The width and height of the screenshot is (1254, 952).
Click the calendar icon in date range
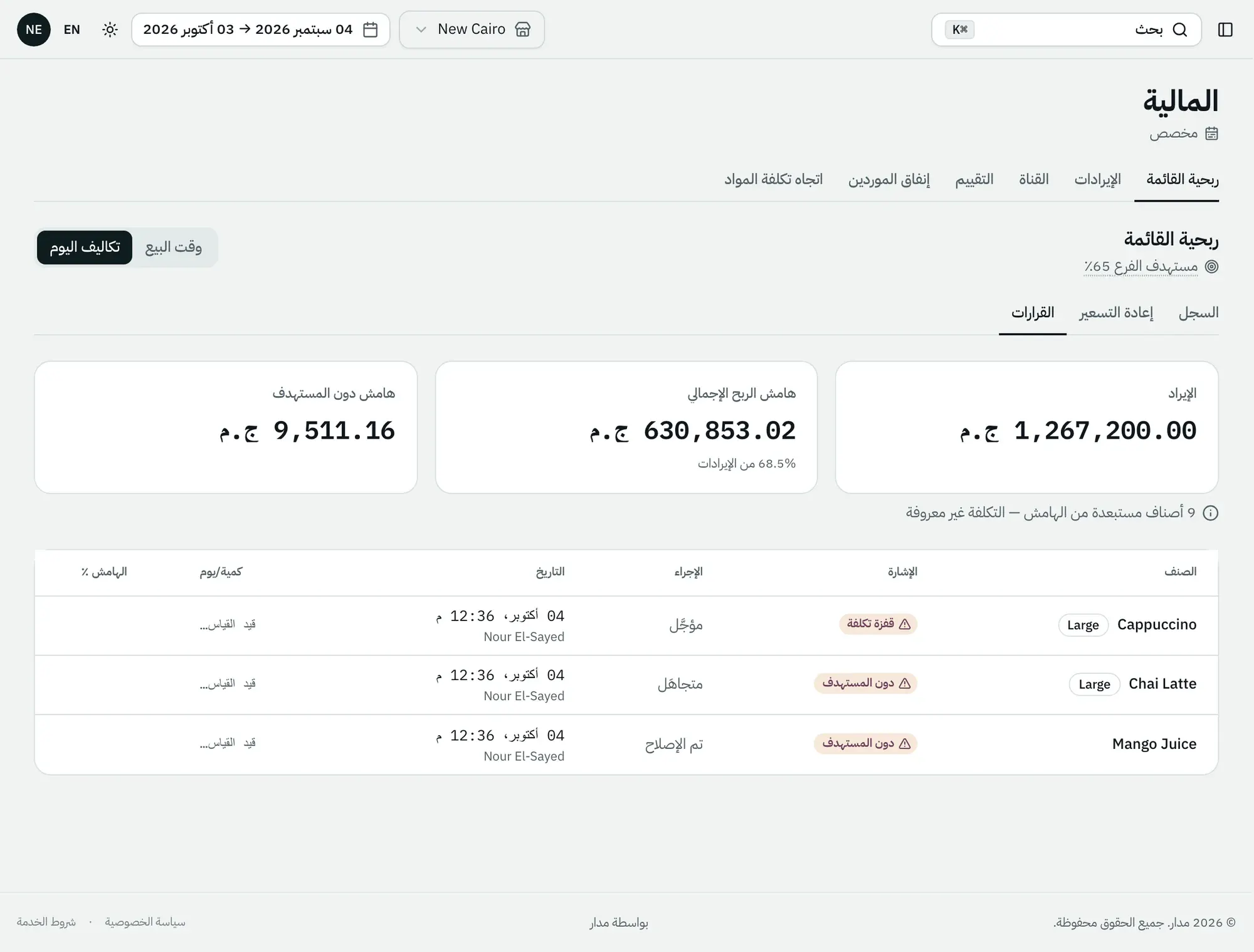point(371,29)
